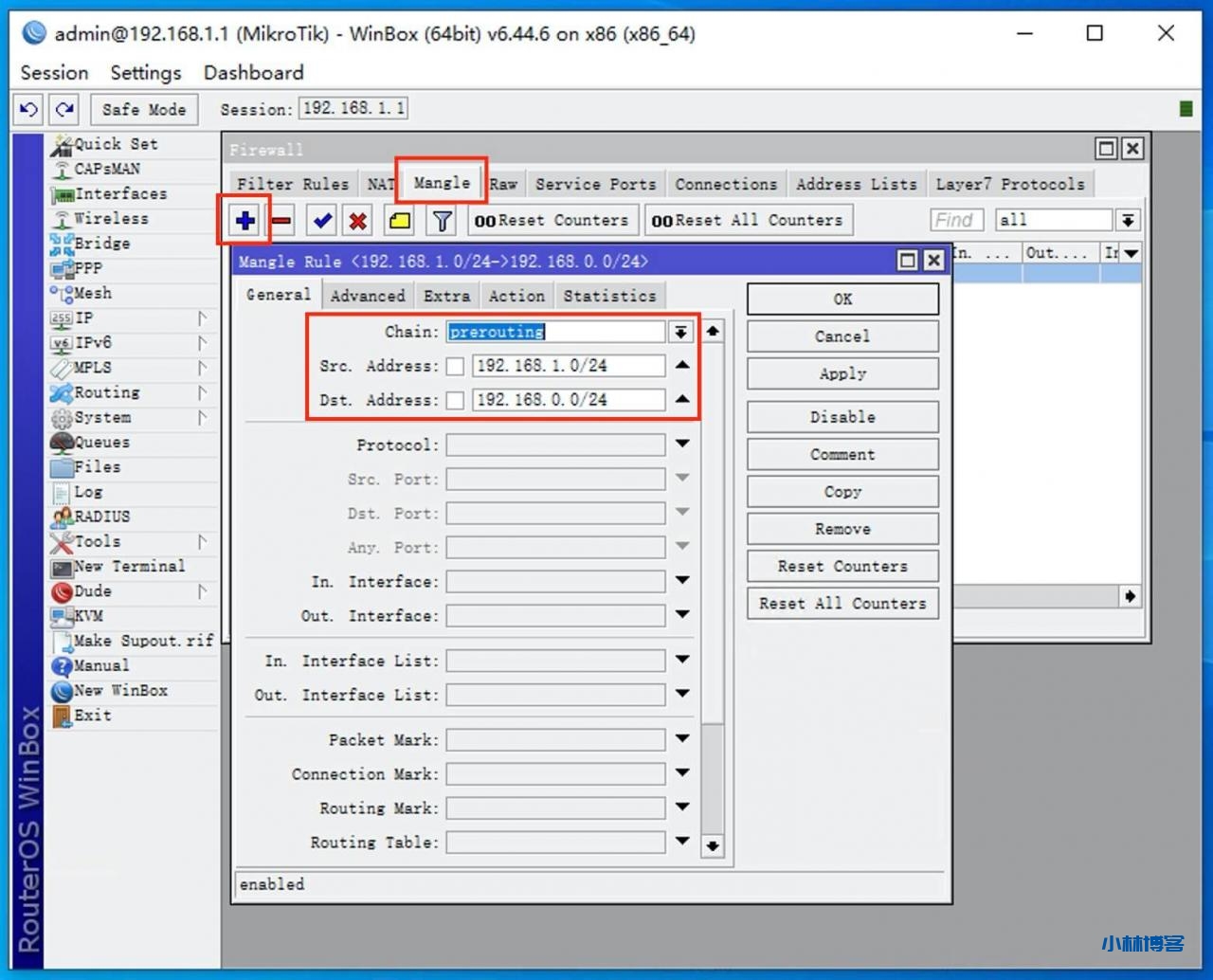1213x980 pixels.
Task: Click the Reset All Counters toolbar button
Action: click(748, 221)
